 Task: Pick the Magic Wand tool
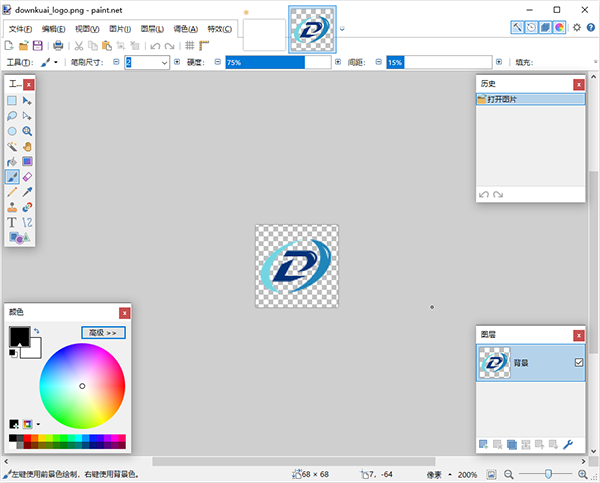tap(12, 147)
